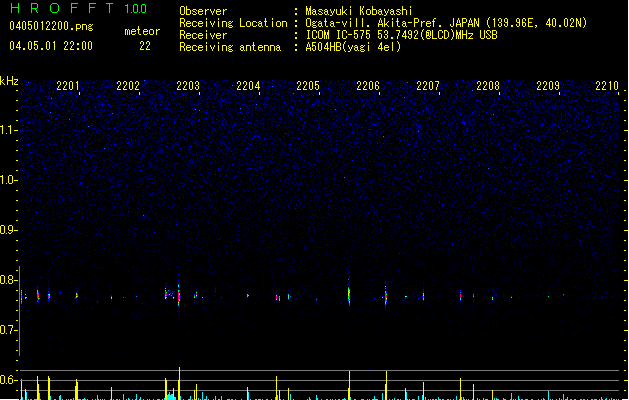Click the filename 0405012200.png
Viewport: 629px width, 400px height.
pyautogui.click(x=51, y=26)
